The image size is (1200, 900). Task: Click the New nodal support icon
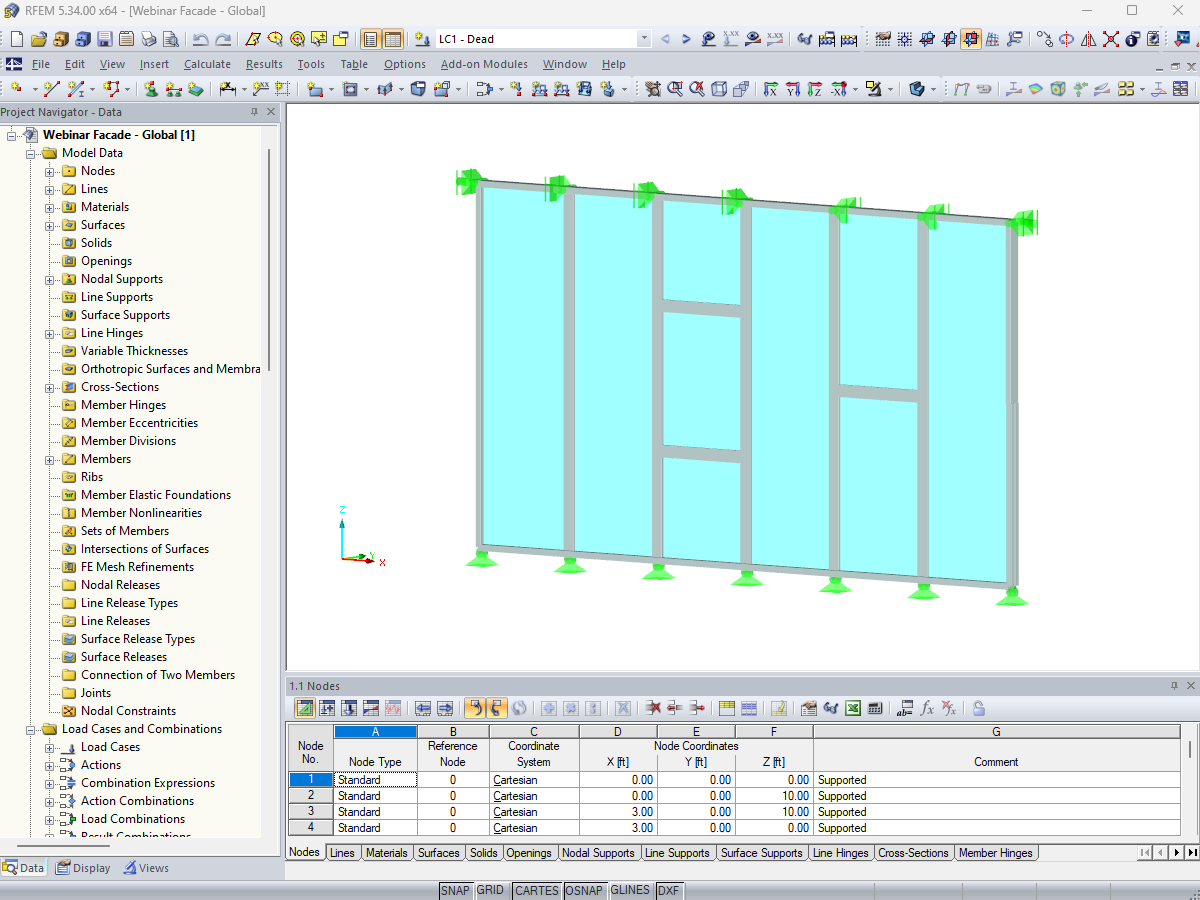tap(150, 89)
